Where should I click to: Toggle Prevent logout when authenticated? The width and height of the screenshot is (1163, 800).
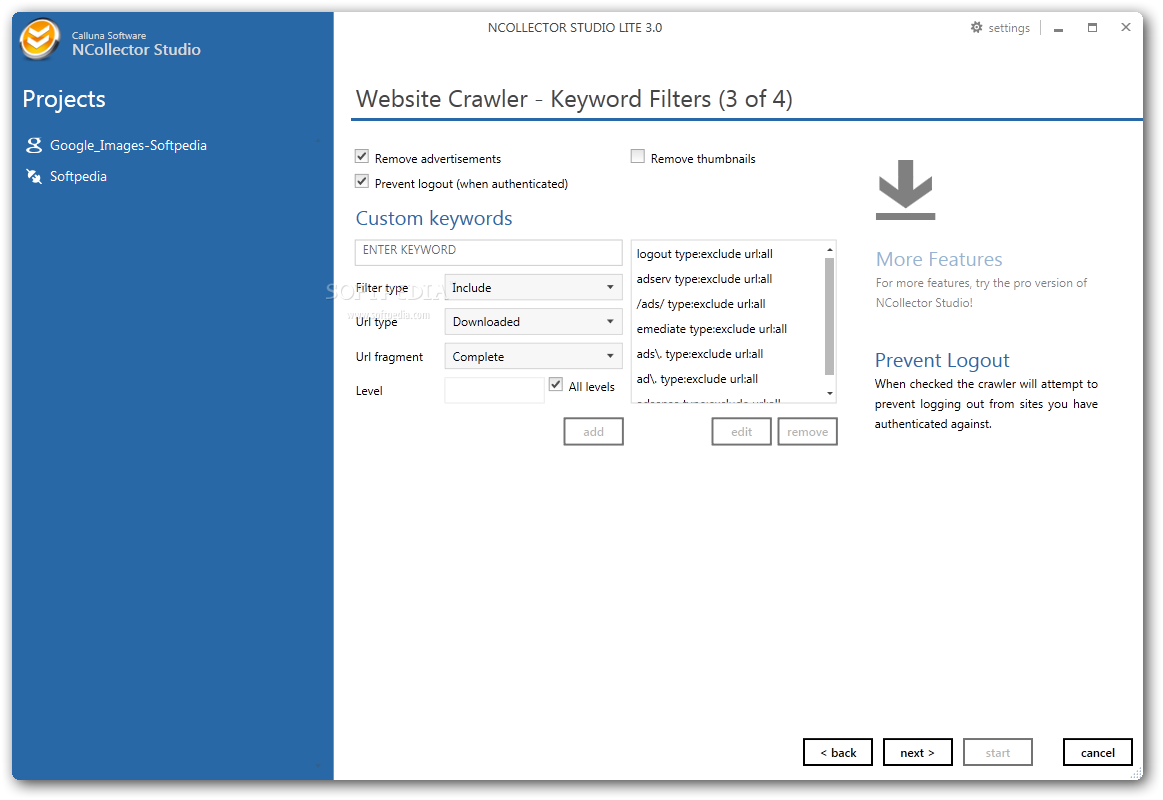click(362, 182)
